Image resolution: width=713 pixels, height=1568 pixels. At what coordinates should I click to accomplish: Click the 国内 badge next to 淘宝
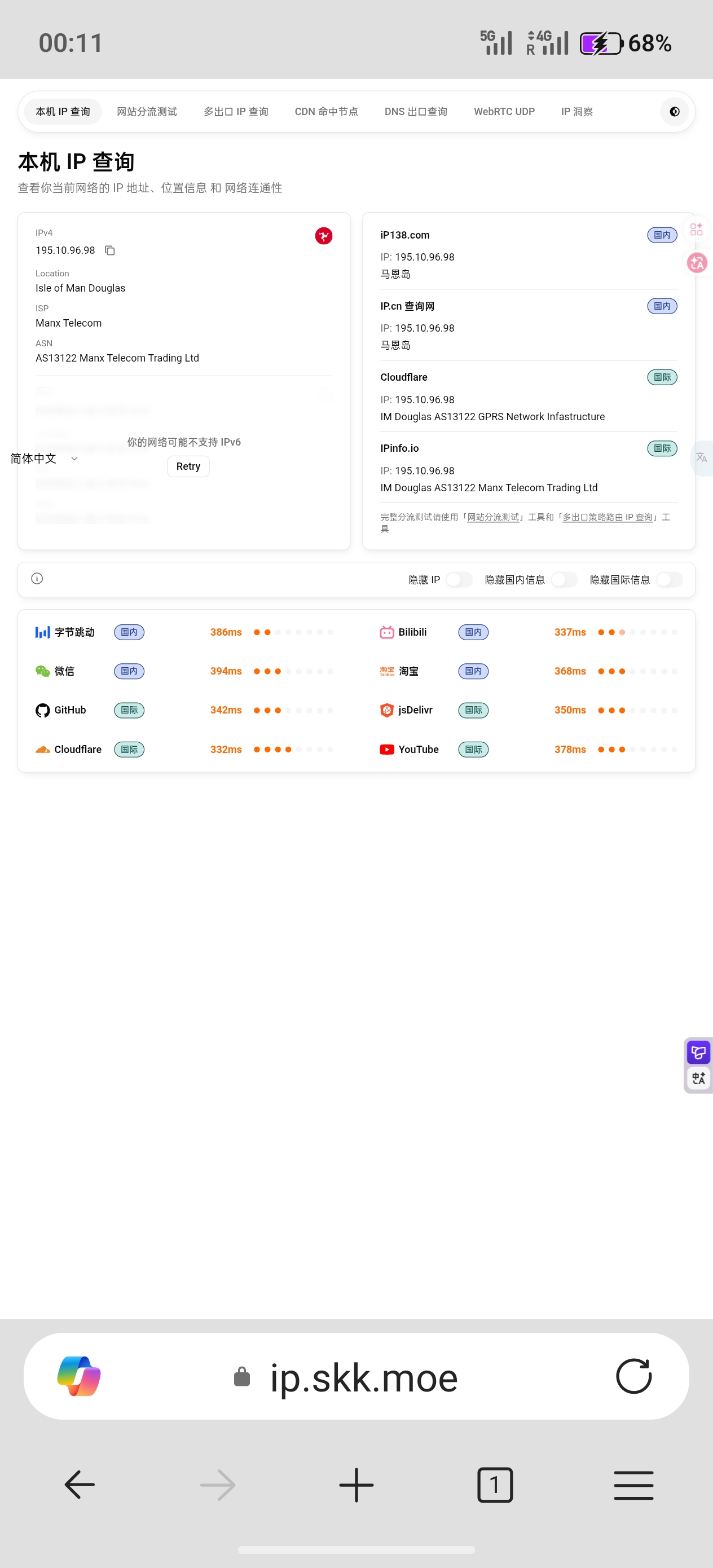pyautogui.click(x=473, y=671)
